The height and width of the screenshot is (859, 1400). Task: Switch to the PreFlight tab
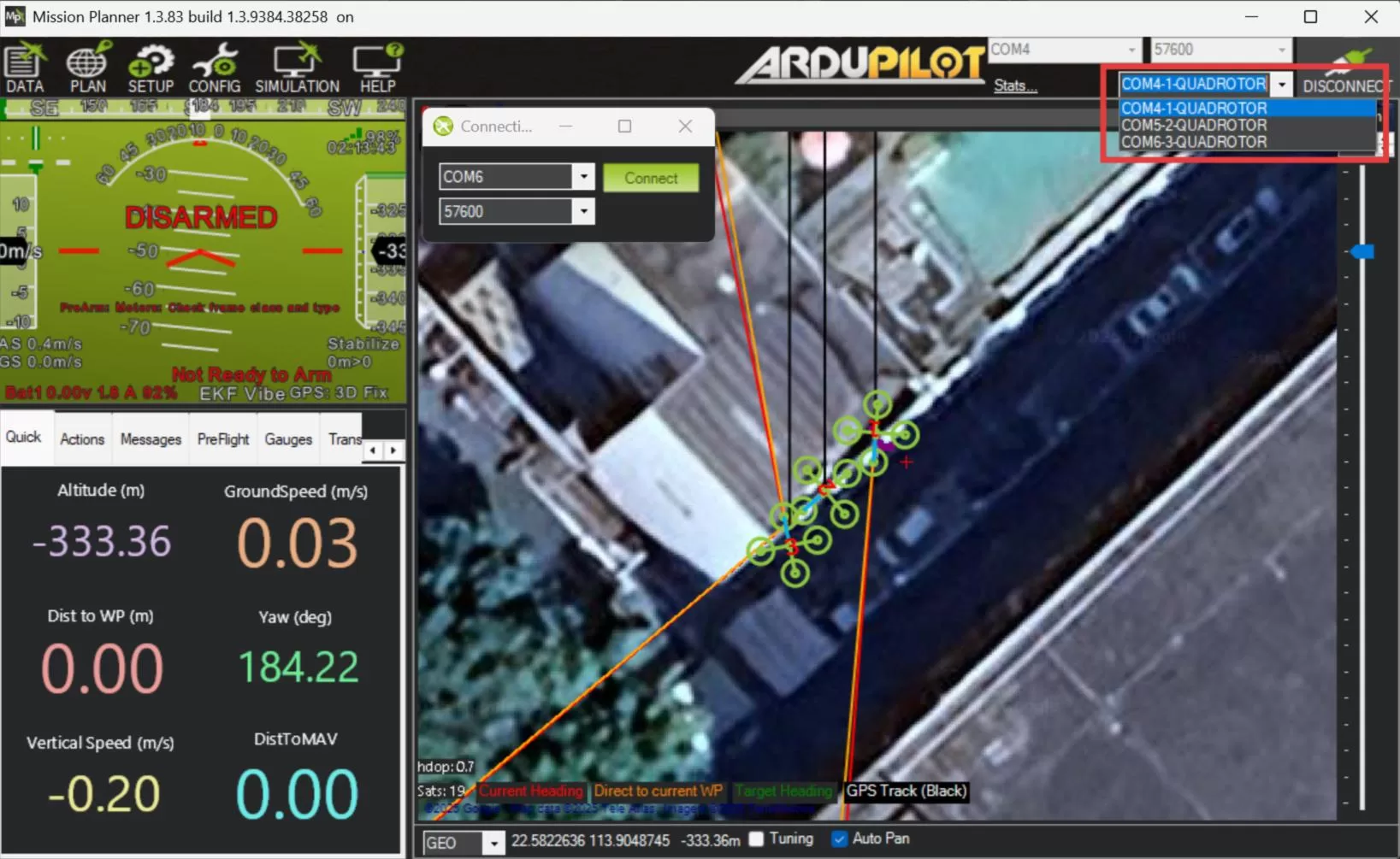[x=223, y=439]
